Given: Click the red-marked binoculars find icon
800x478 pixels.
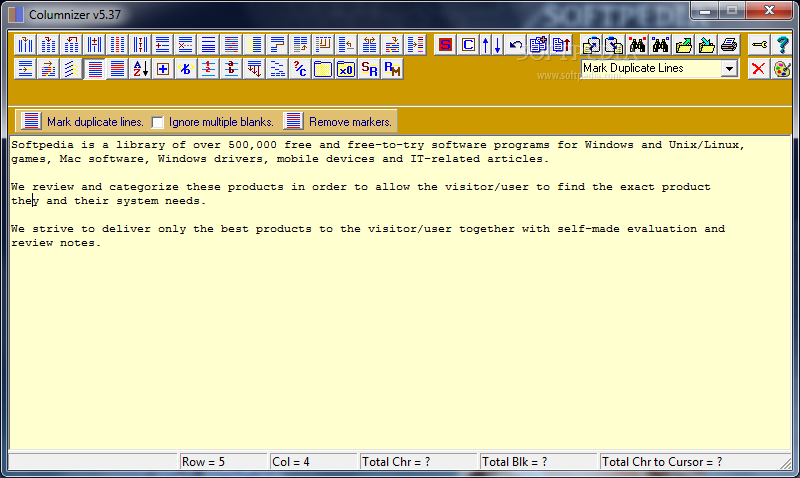Looking at the screenshot, I should 637,45.
